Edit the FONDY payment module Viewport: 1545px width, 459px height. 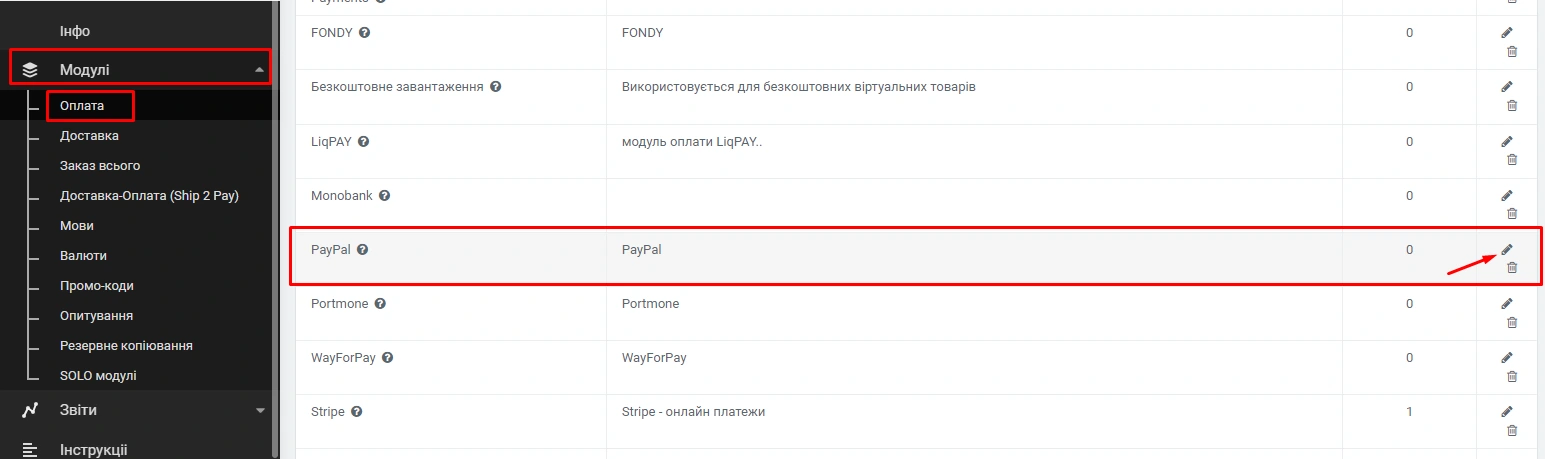(1507, 33)
